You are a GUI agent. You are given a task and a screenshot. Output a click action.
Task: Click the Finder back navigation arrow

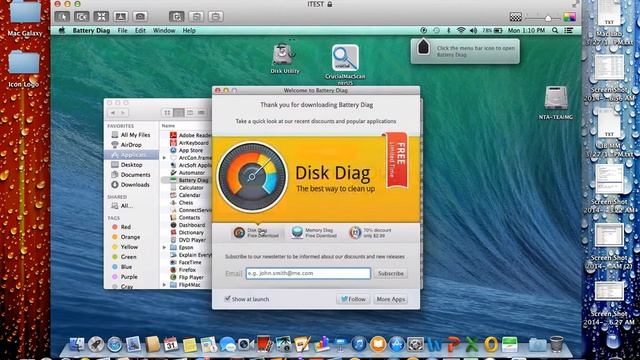coord(113,113)
